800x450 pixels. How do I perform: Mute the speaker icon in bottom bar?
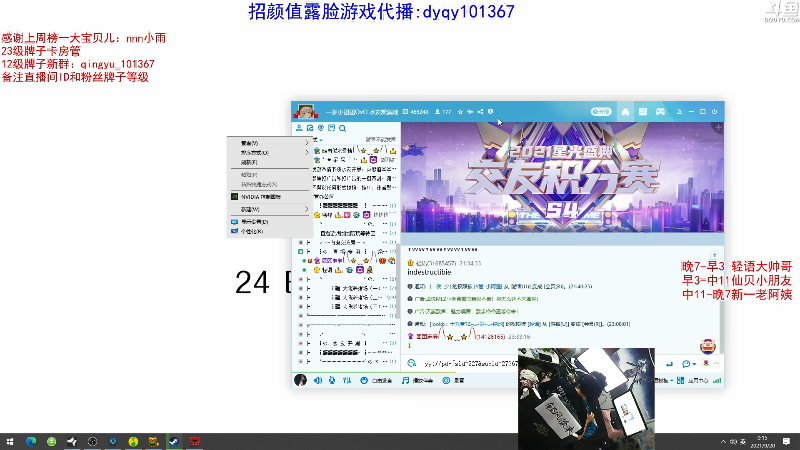point(318,381)
